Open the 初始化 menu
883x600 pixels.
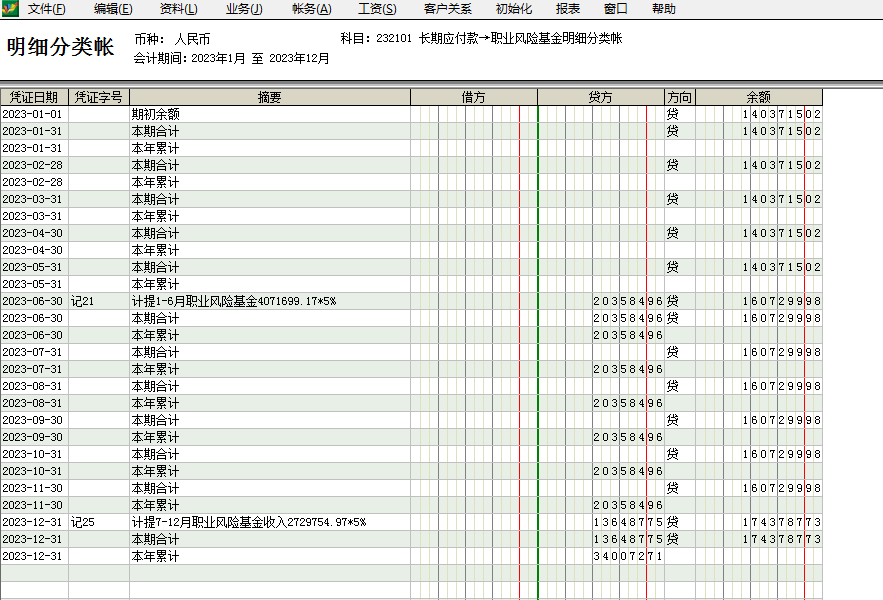[514, 9]
